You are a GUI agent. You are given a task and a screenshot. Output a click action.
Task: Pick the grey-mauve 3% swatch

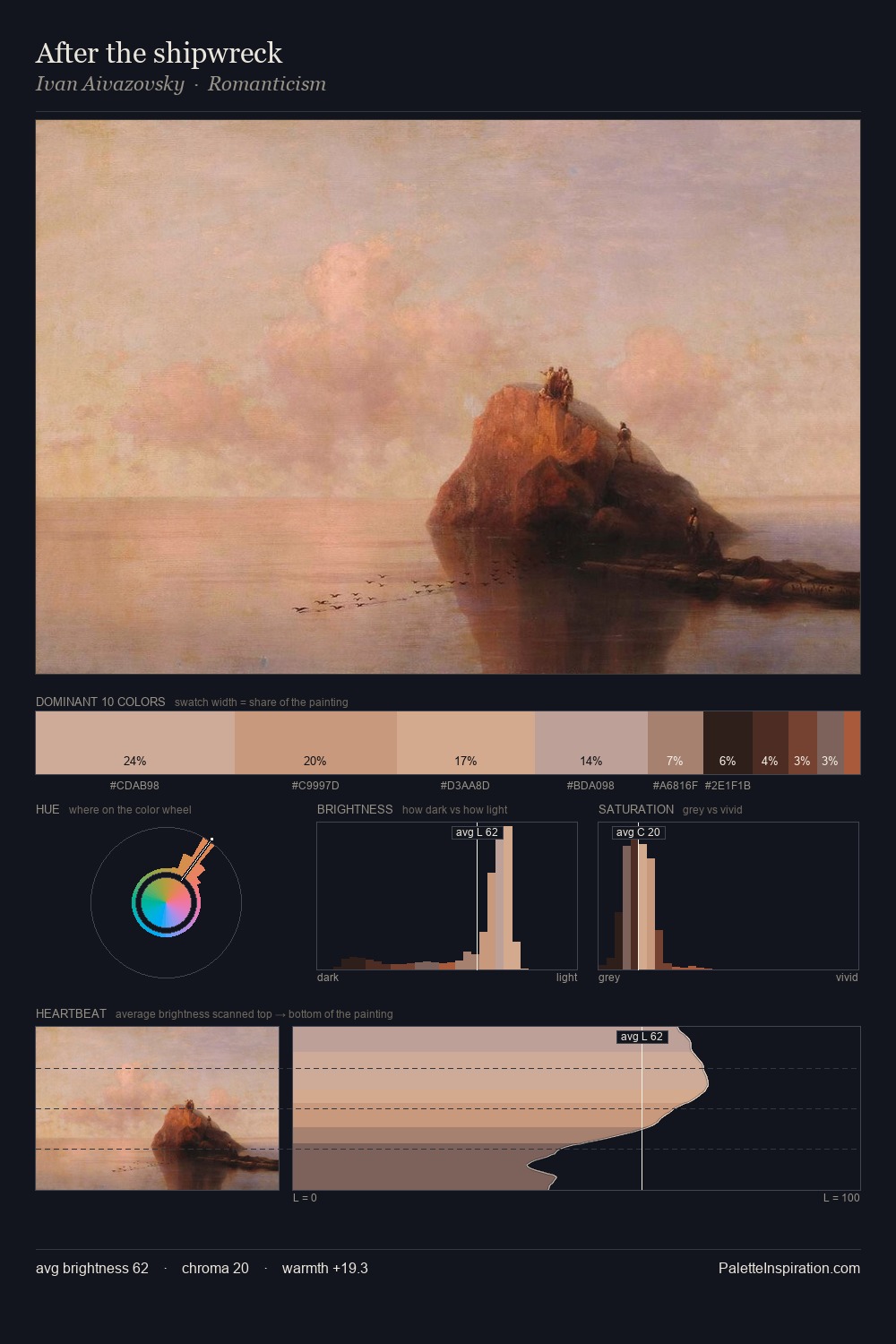pos(831,743)
